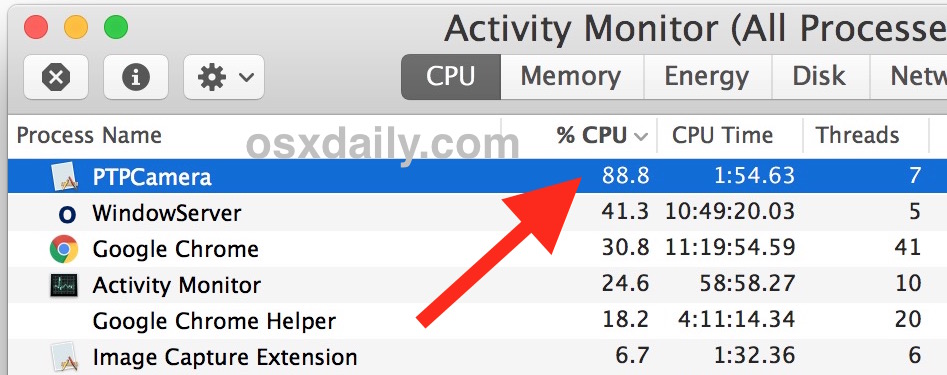Open the gear action menu dropdown
947x375 pixels.
[224, 77]
